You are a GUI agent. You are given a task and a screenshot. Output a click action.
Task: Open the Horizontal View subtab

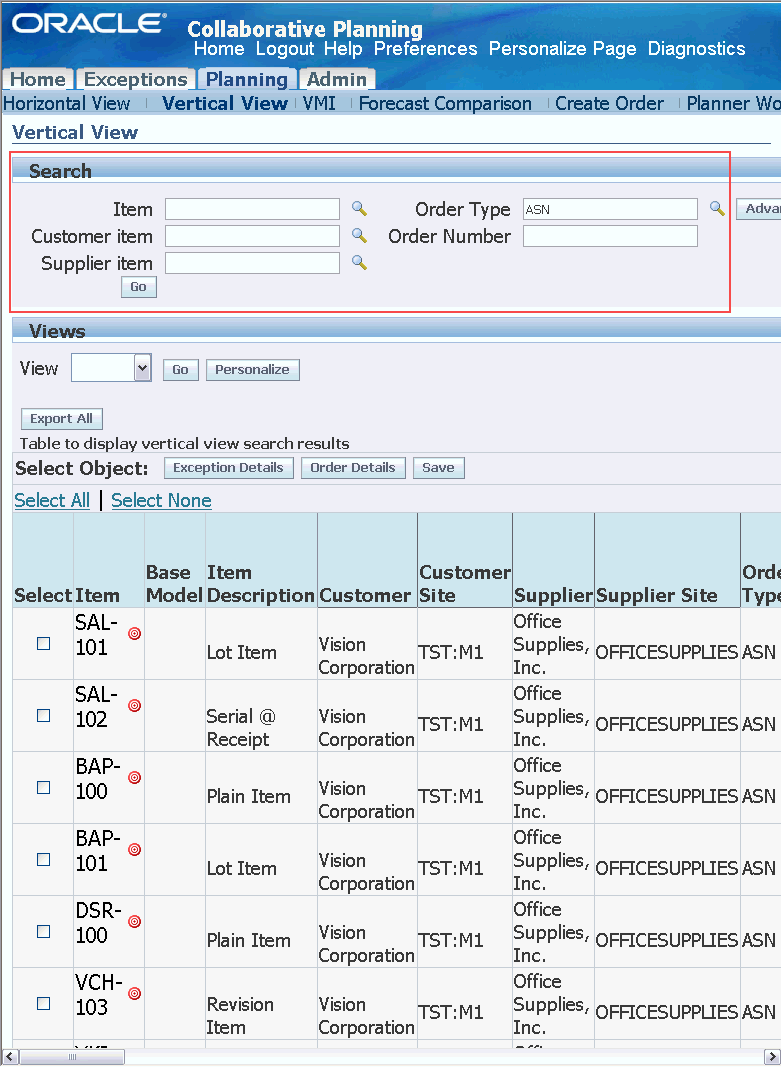pyautogui.click(x=67, y=103)
